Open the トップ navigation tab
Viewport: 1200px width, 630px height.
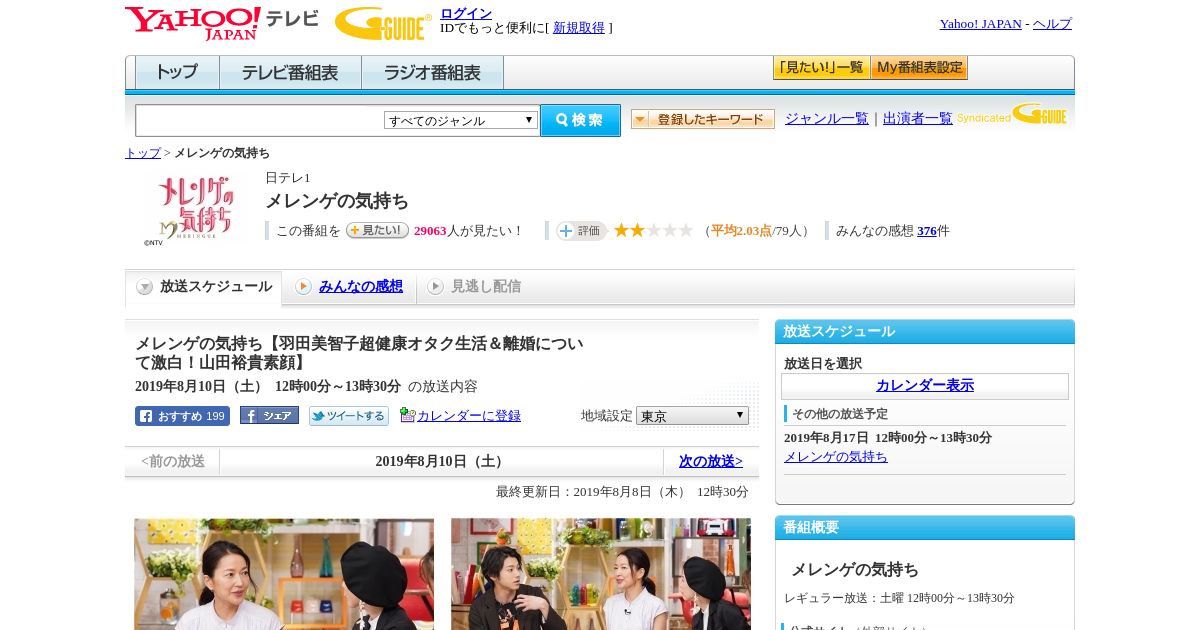pyautogui.click(x=177, y=73)
